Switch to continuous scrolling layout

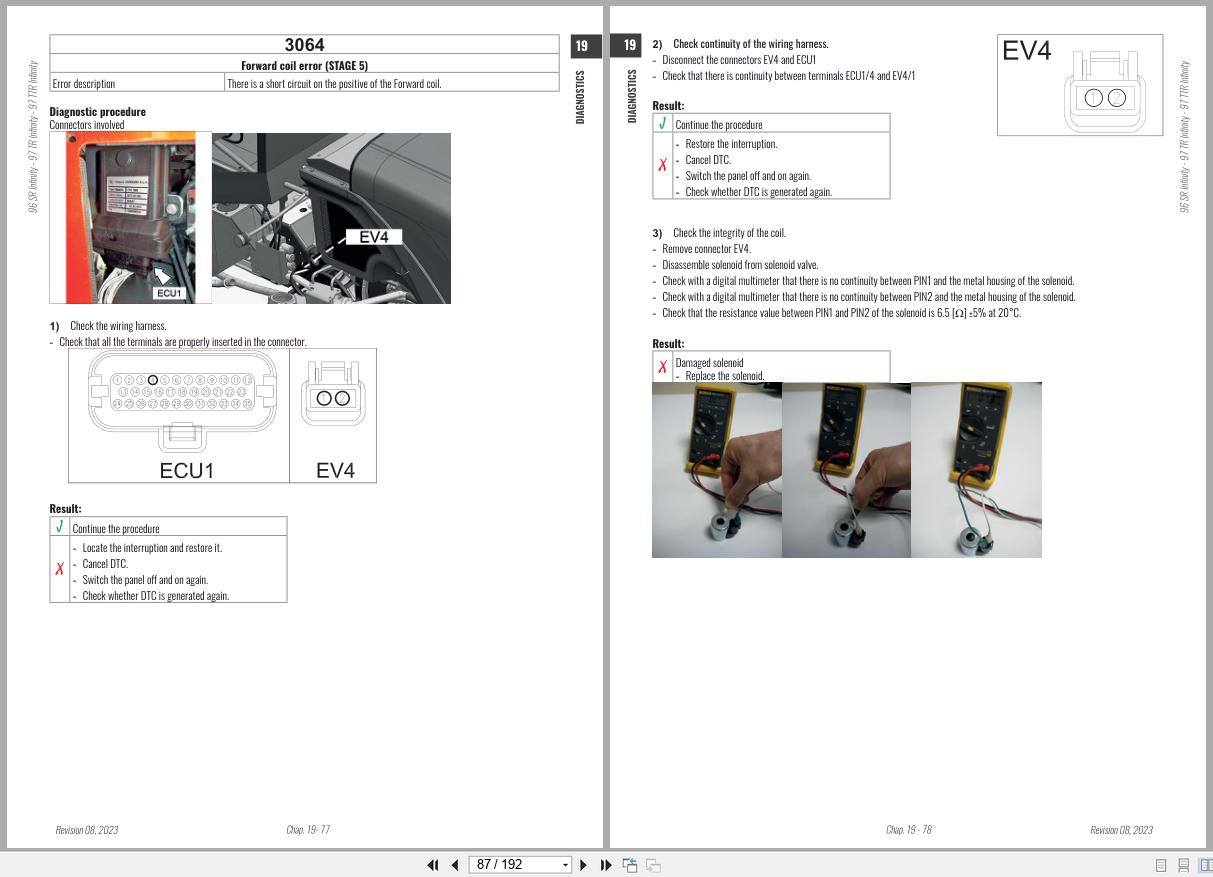(x=1183, y=865)
